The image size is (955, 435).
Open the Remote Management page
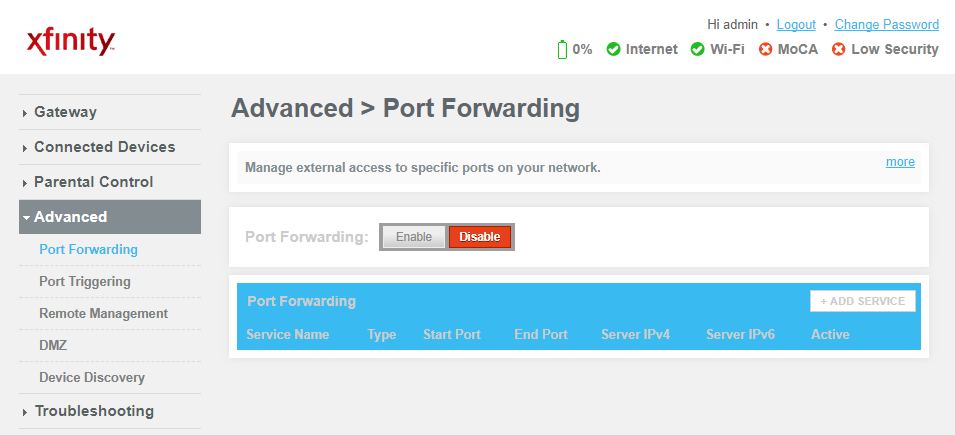(x=103, y=314)
